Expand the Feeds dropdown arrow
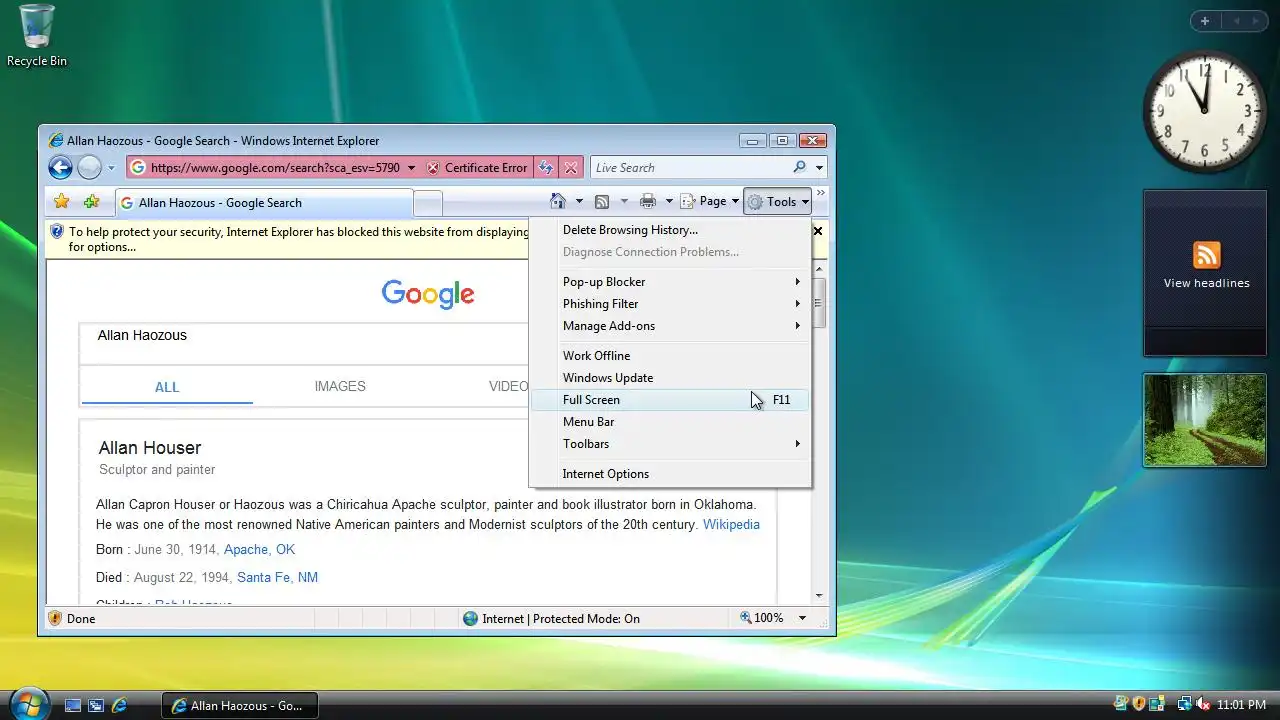The width and height of the screenshot is (1280, 720). click(x=624, y=202)
